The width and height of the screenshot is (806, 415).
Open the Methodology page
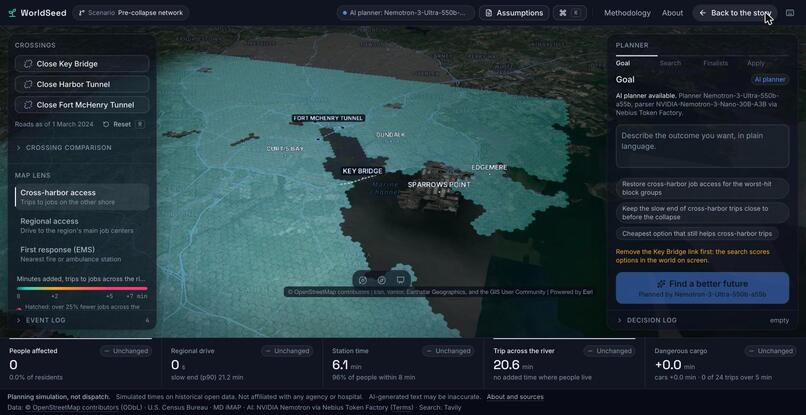[627, 13]
